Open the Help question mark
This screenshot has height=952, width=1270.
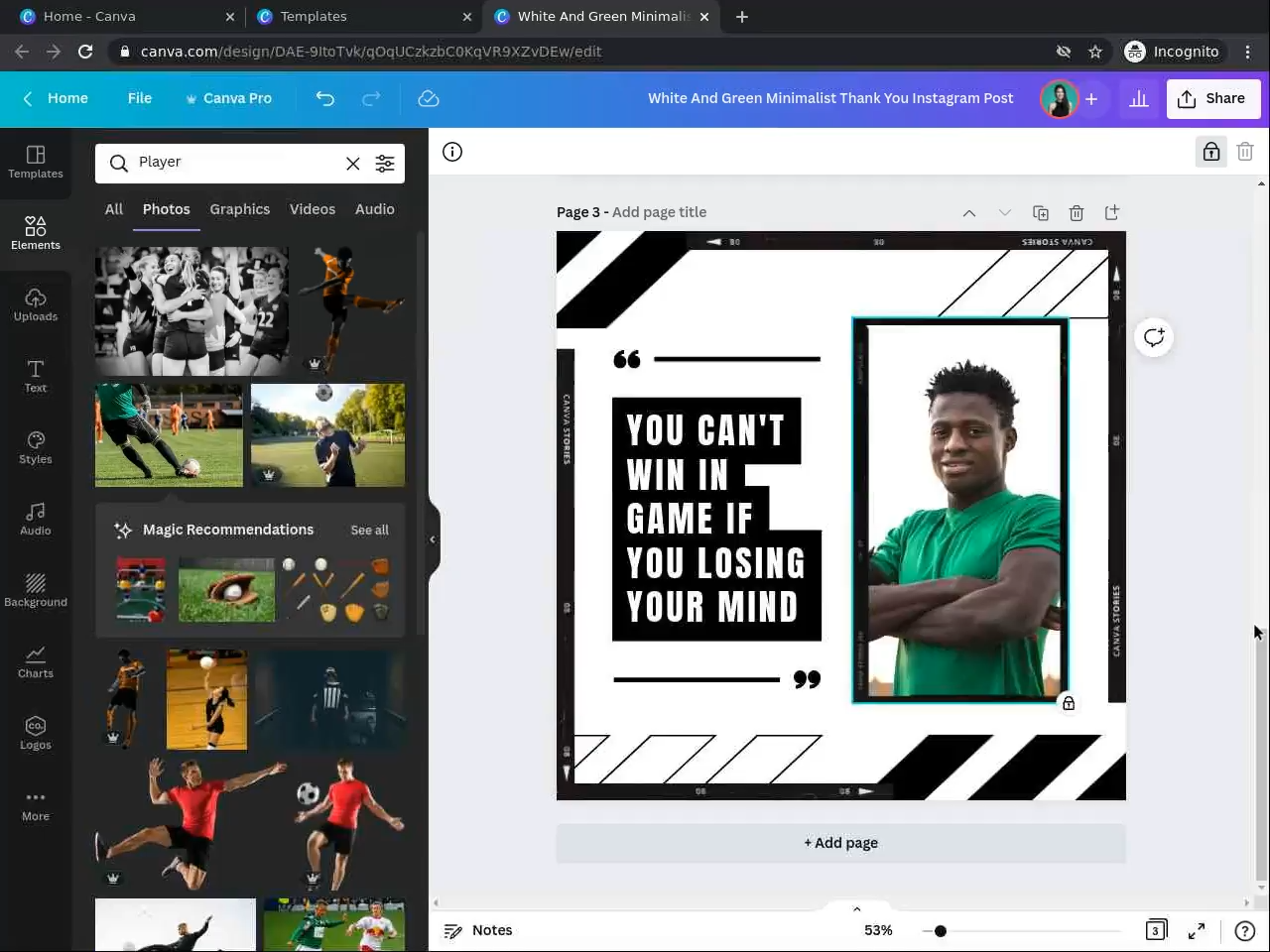[1244, 930]
